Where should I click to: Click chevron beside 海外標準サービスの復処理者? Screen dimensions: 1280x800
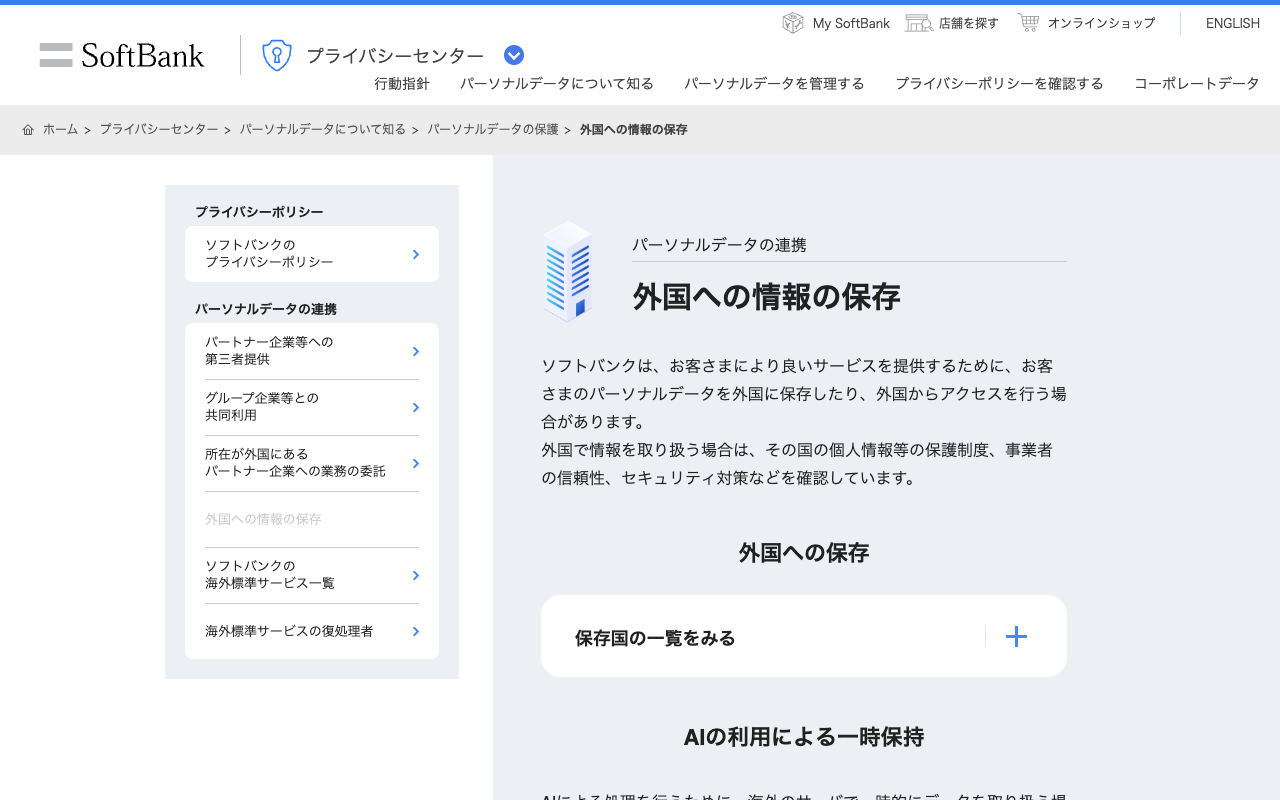point(416,631)
